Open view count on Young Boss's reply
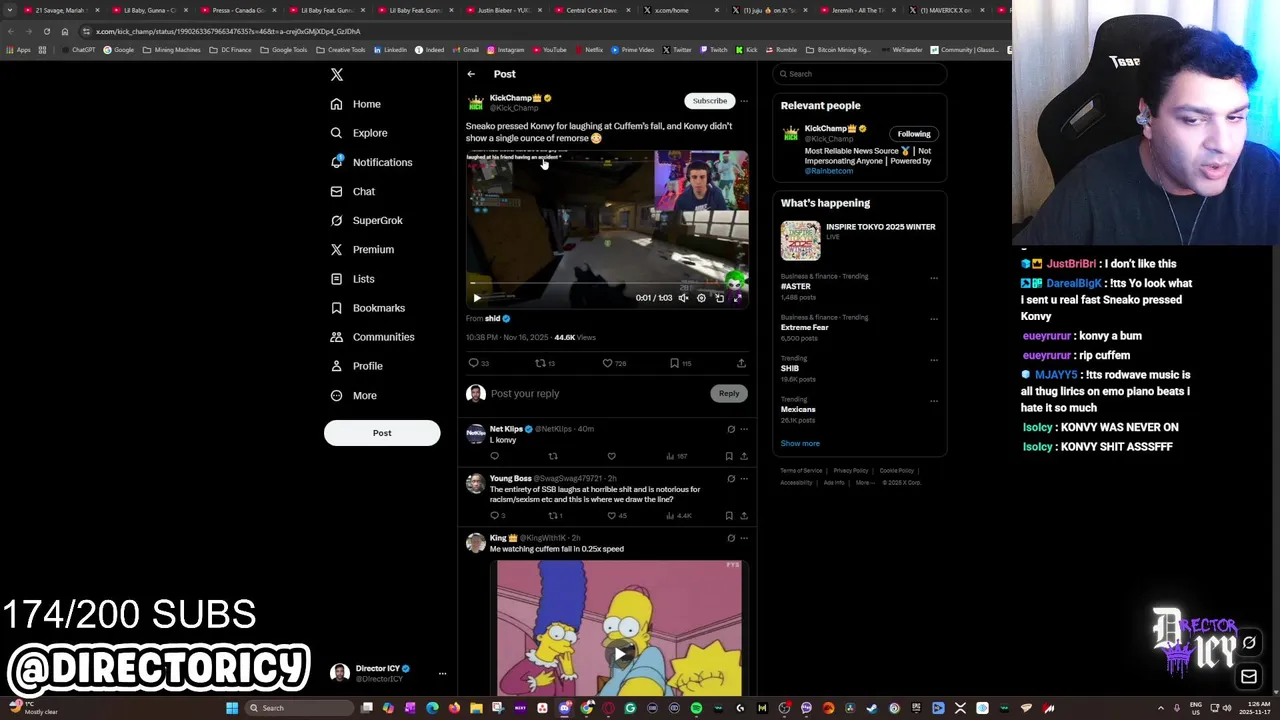This screenshot has width=1280, height=720. coord(679,516)
